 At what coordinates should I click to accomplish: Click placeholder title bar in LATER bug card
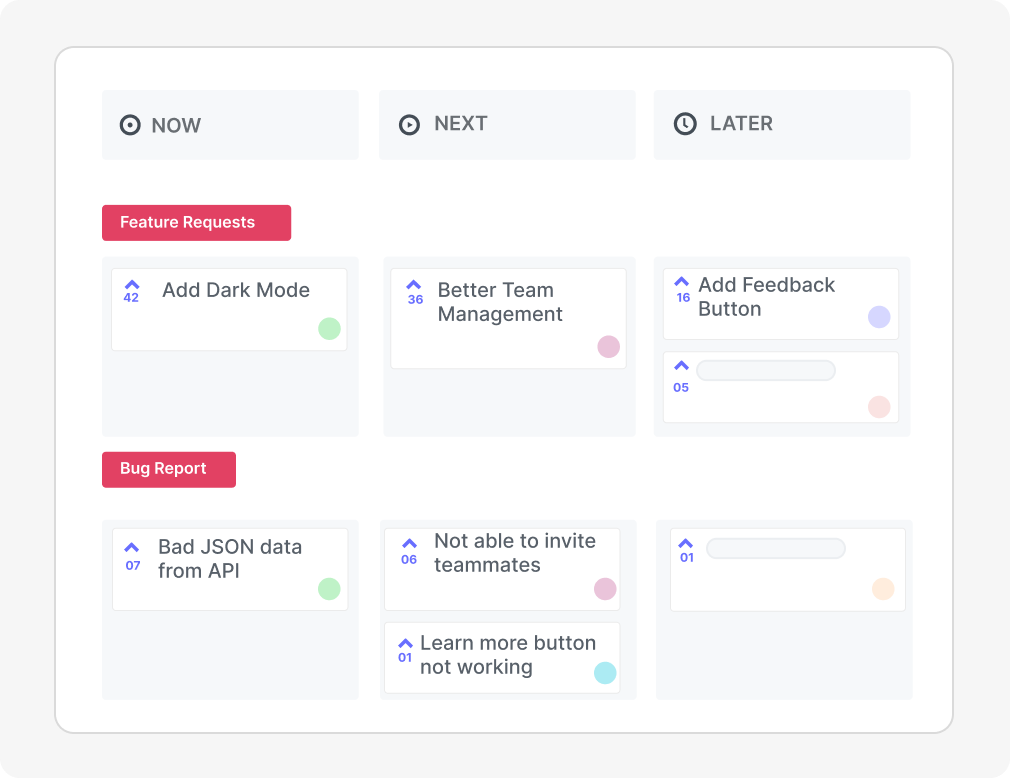776,549
